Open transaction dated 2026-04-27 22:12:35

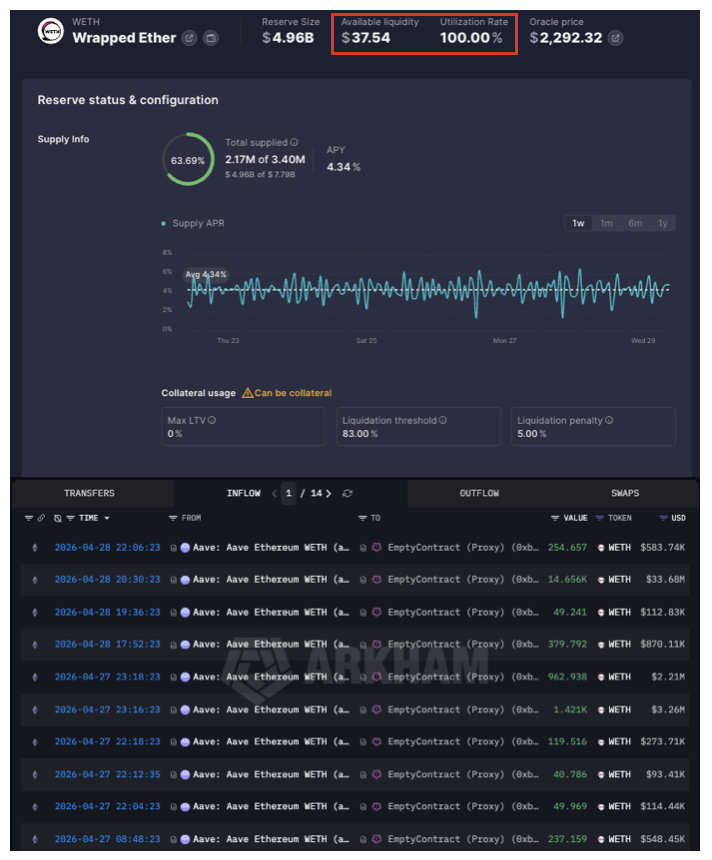coord(108,774)
